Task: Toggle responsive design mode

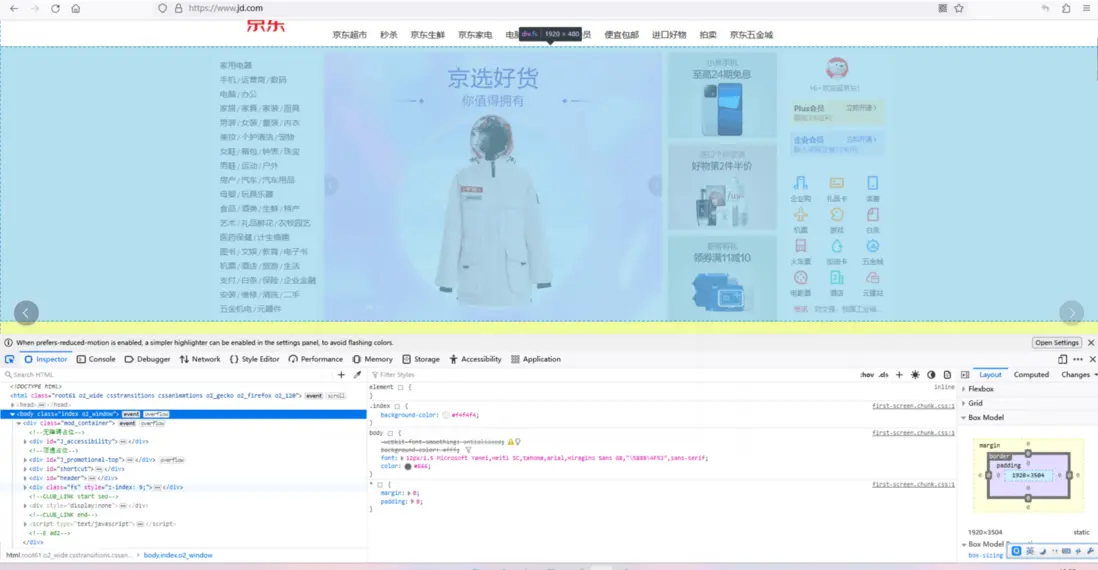Action: tap(1062, 359)
